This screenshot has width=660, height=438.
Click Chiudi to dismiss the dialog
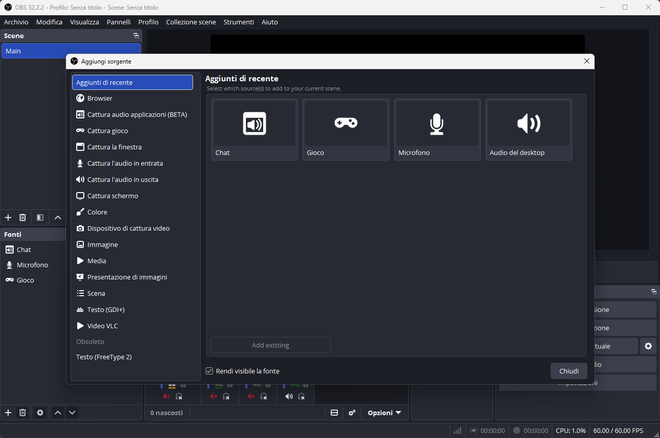[x=569, y=371]
